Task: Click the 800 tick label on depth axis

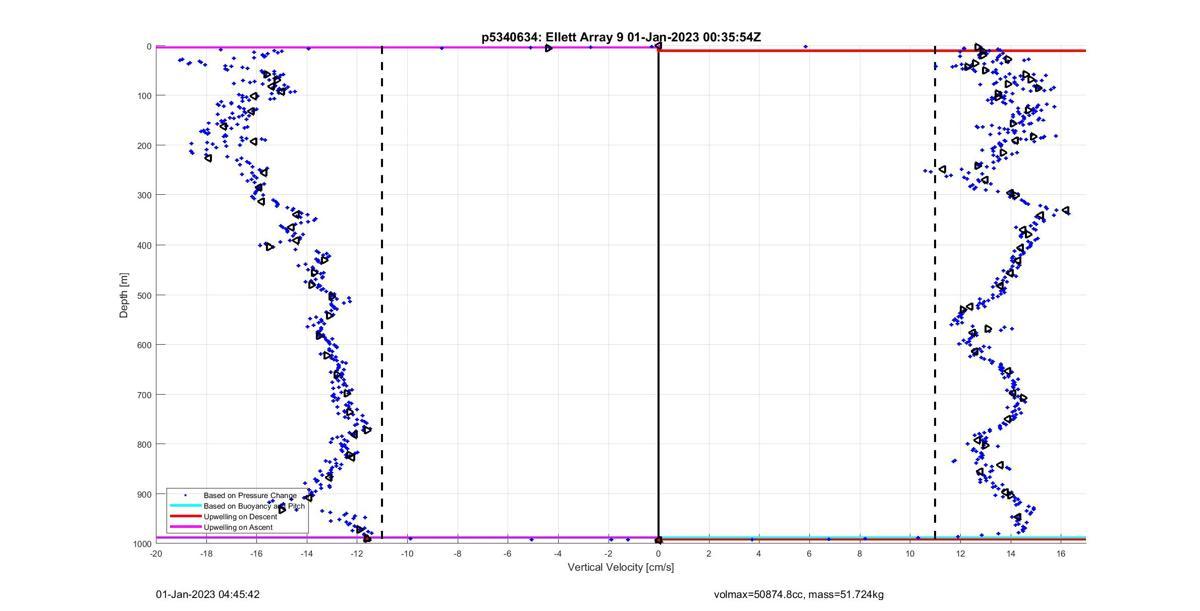Action: [143, 444]
